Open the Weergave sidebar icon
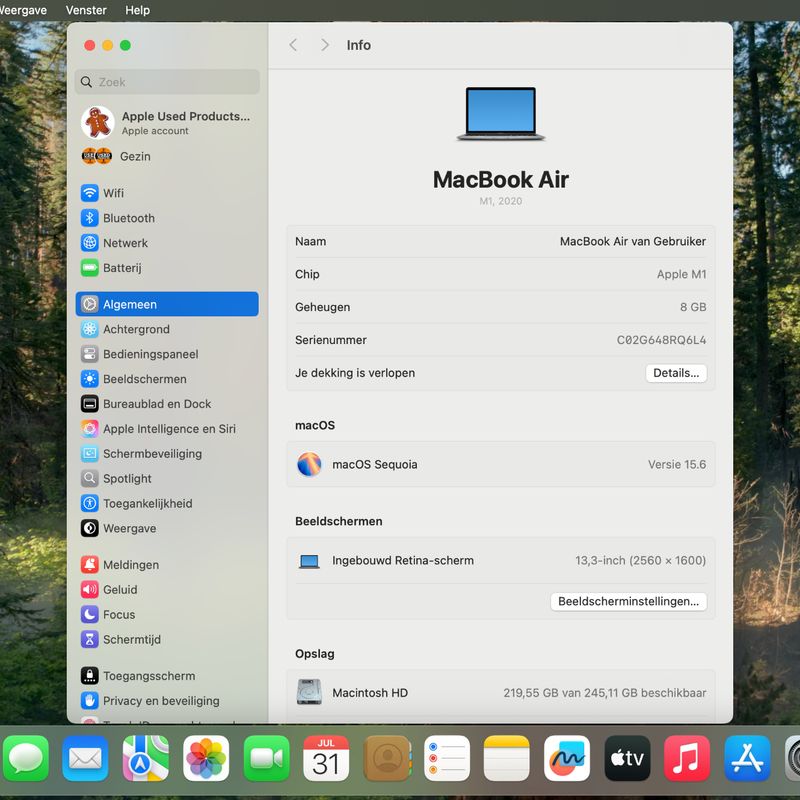The width and height of the screenshot is (800, 800). click(90, 529)
